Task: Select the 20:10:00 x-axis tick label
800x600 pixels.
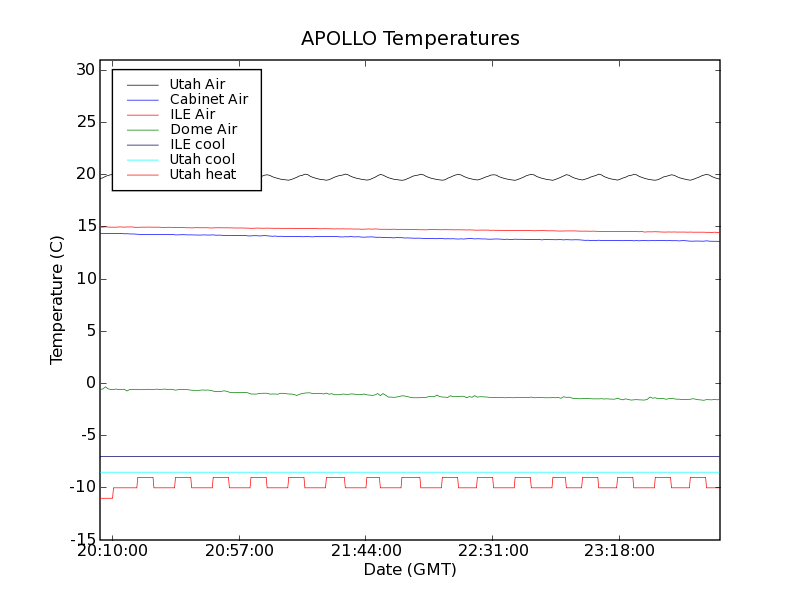Action: (x=113, y=551)
